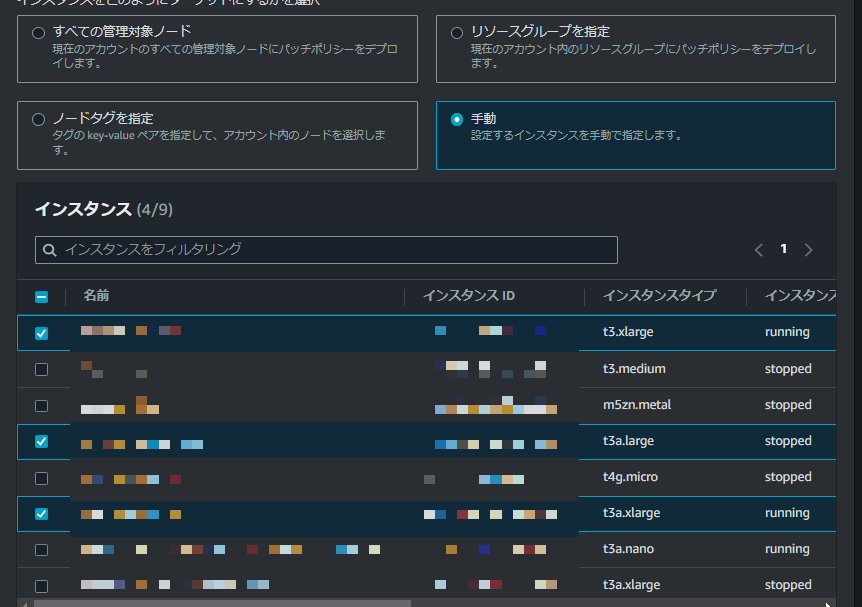Sort the table by 名前 column

tap(95, 296)
